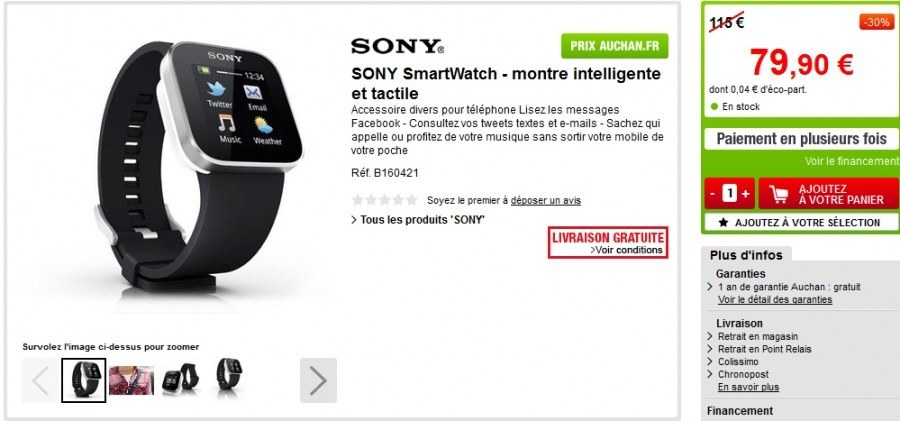
Task: Decrease quantity with the minus button
Action: [x=712, y=194]
